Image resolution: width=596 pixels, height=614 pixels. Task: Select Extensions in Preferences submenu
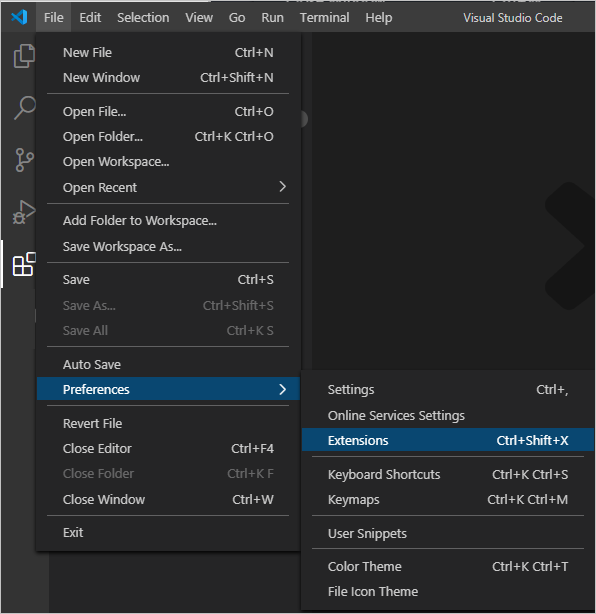click(448, 440)
